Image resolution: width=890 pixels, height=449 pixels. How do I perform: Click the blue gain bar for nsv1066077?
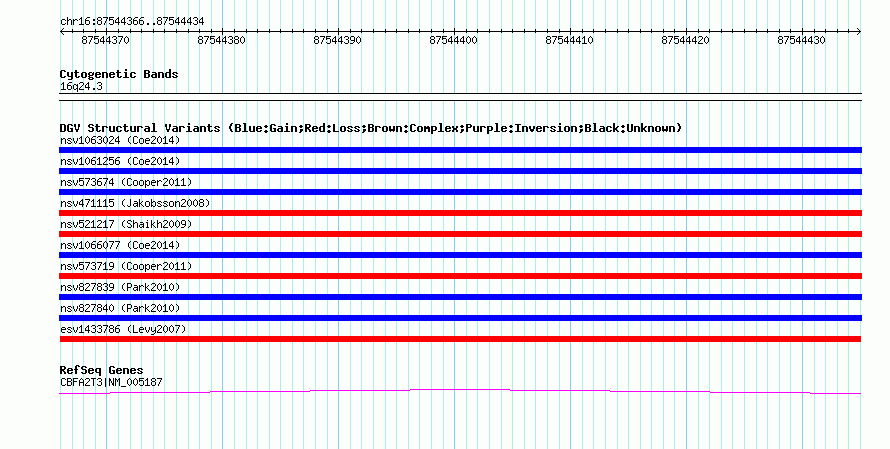coord(460,255)
